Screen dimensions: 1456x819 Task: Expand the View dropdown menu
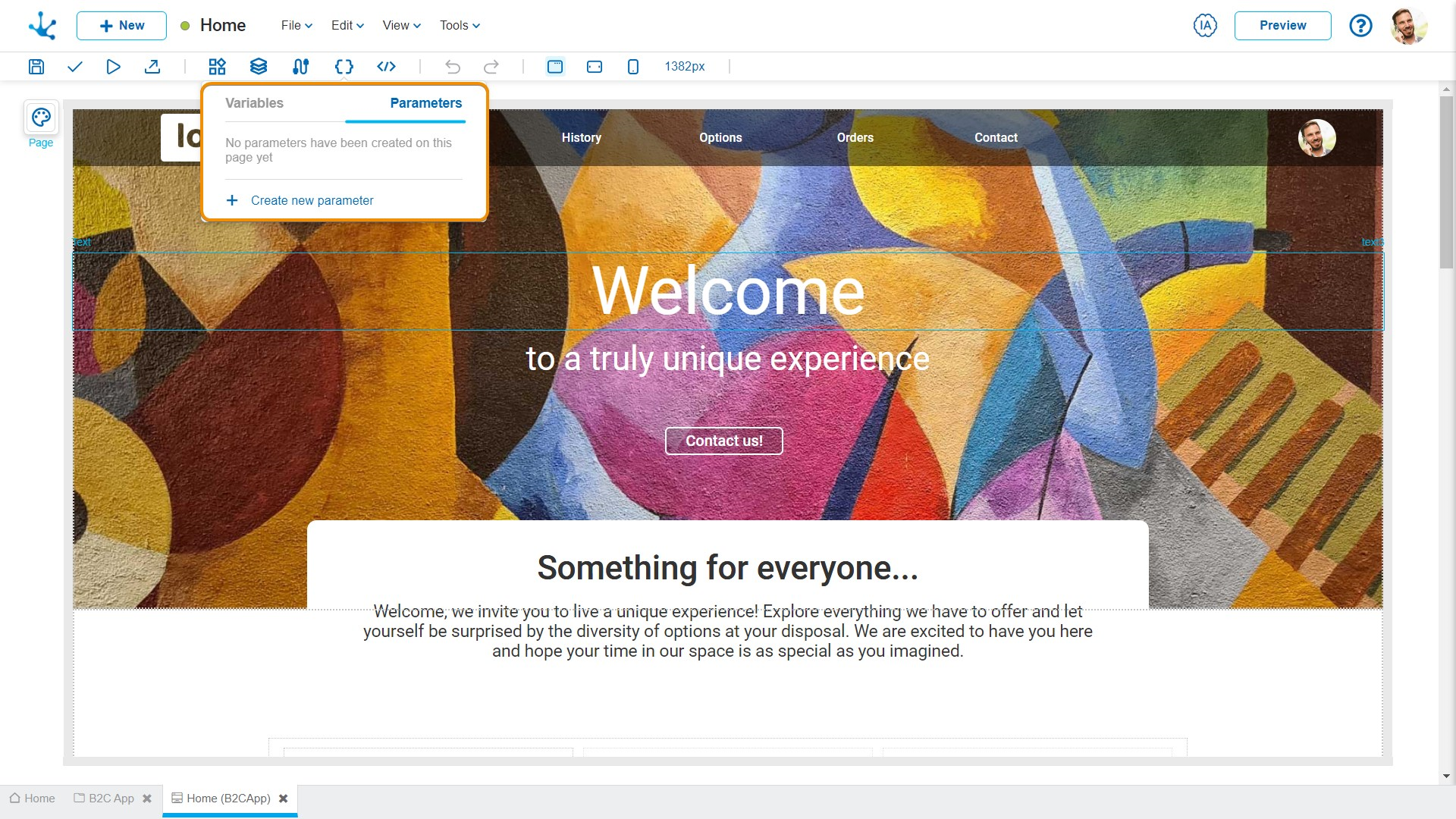(401, 25)
